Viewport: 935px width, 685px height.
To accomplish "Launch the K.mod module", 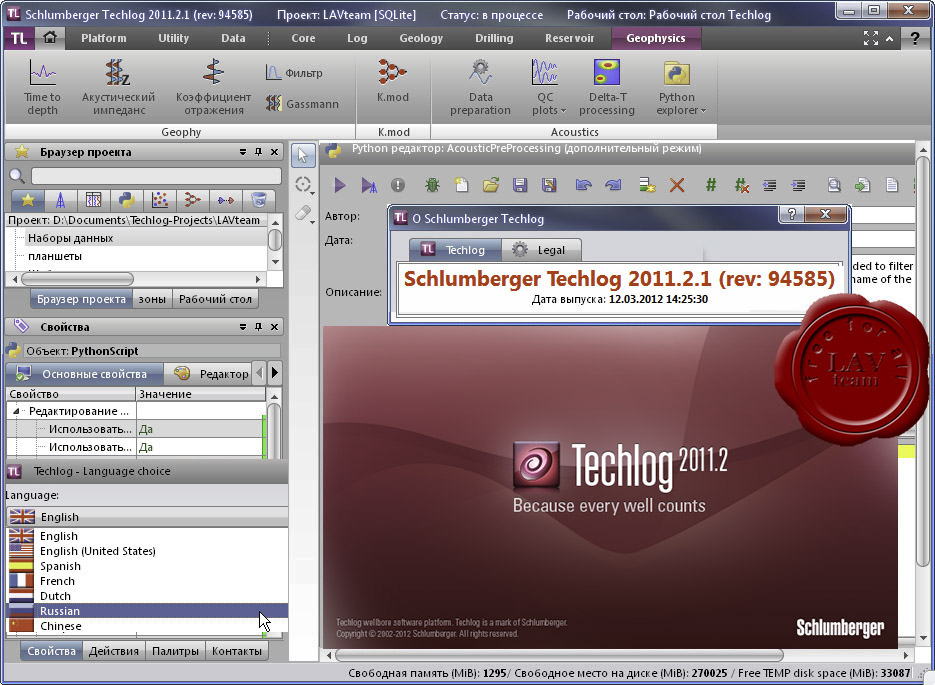I will 393,82.
